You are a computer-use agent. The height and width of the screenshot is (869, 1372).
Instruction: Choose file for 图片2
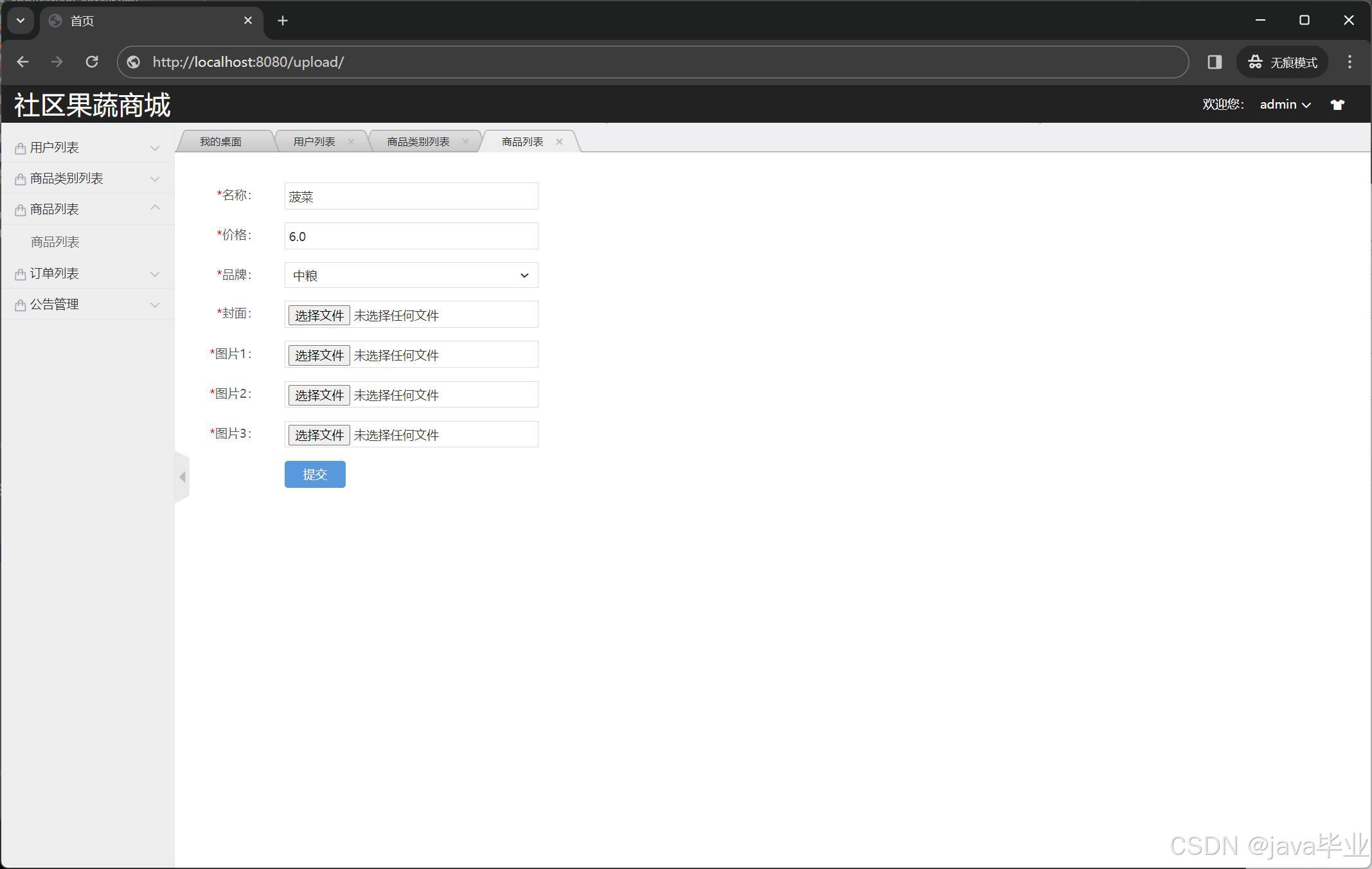319,395
